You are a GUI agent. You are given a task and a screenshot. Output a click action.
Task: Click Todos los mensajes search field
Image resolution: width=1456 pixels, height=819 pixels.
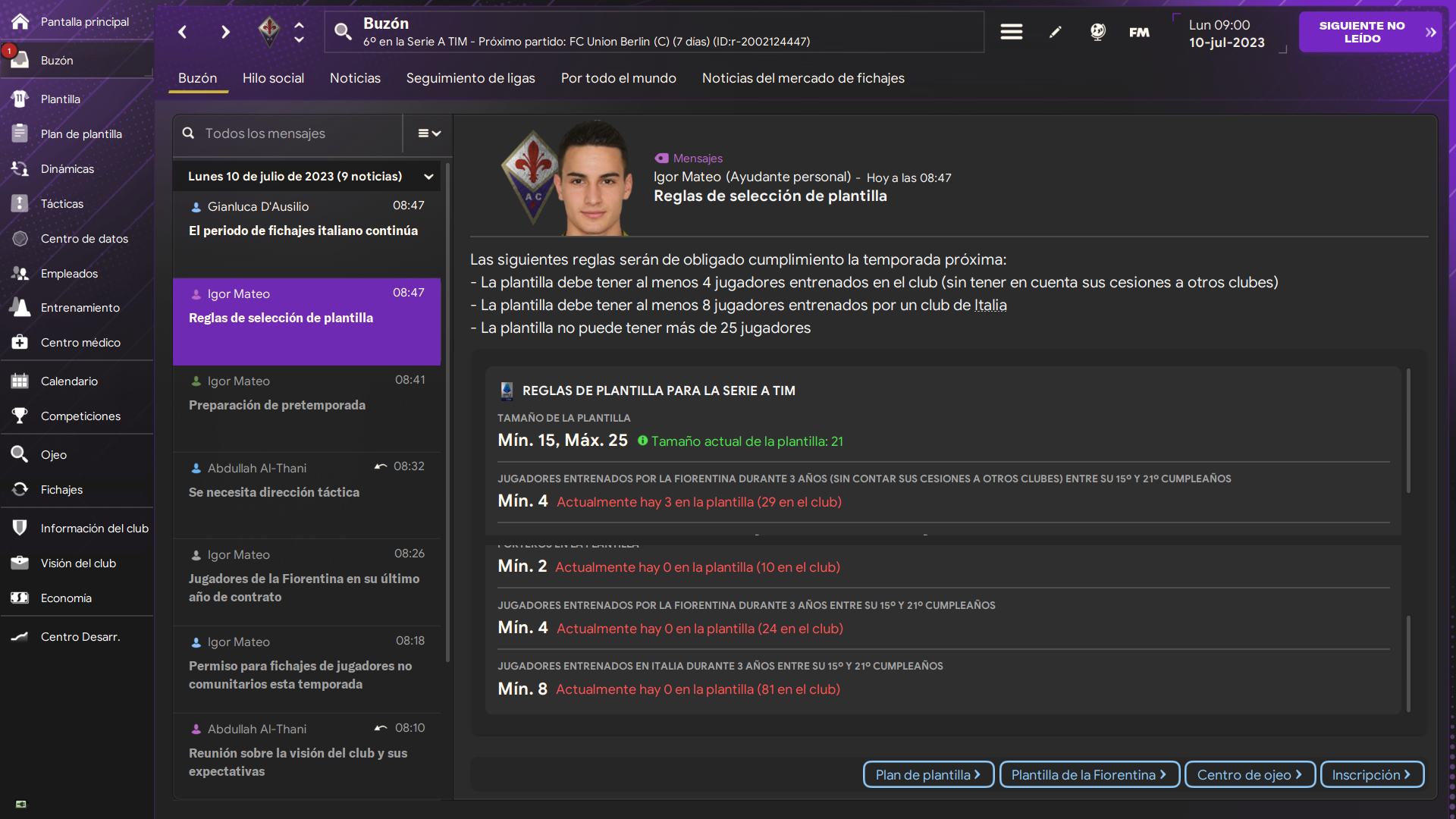point(288,133)
